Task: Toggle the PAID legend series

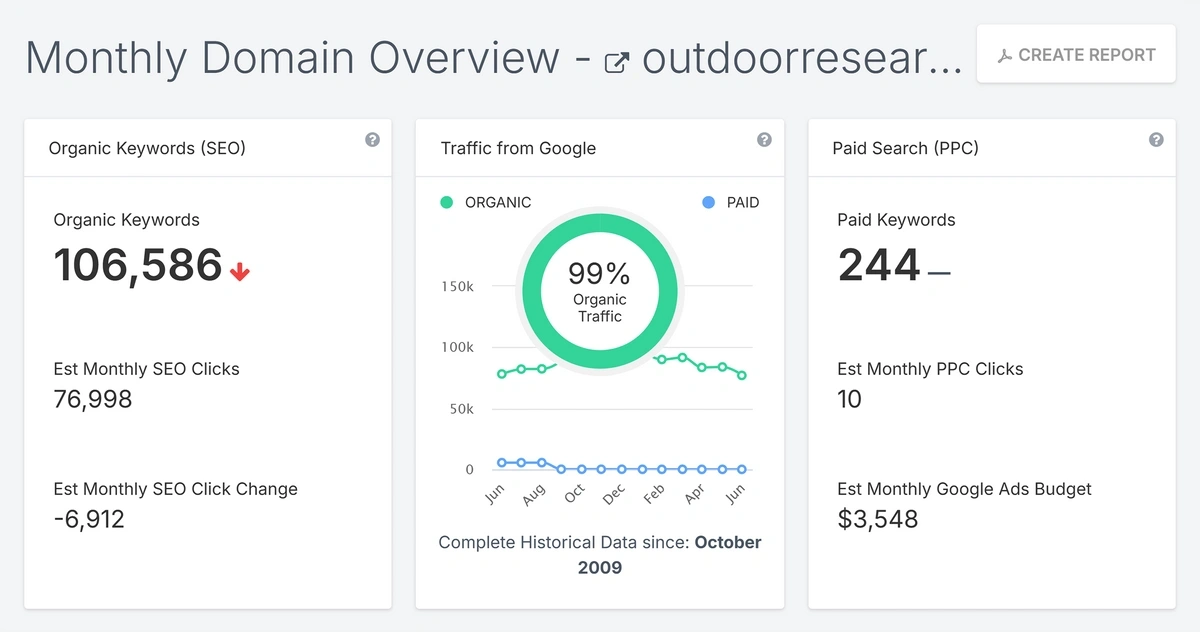Action: point(731,202)
